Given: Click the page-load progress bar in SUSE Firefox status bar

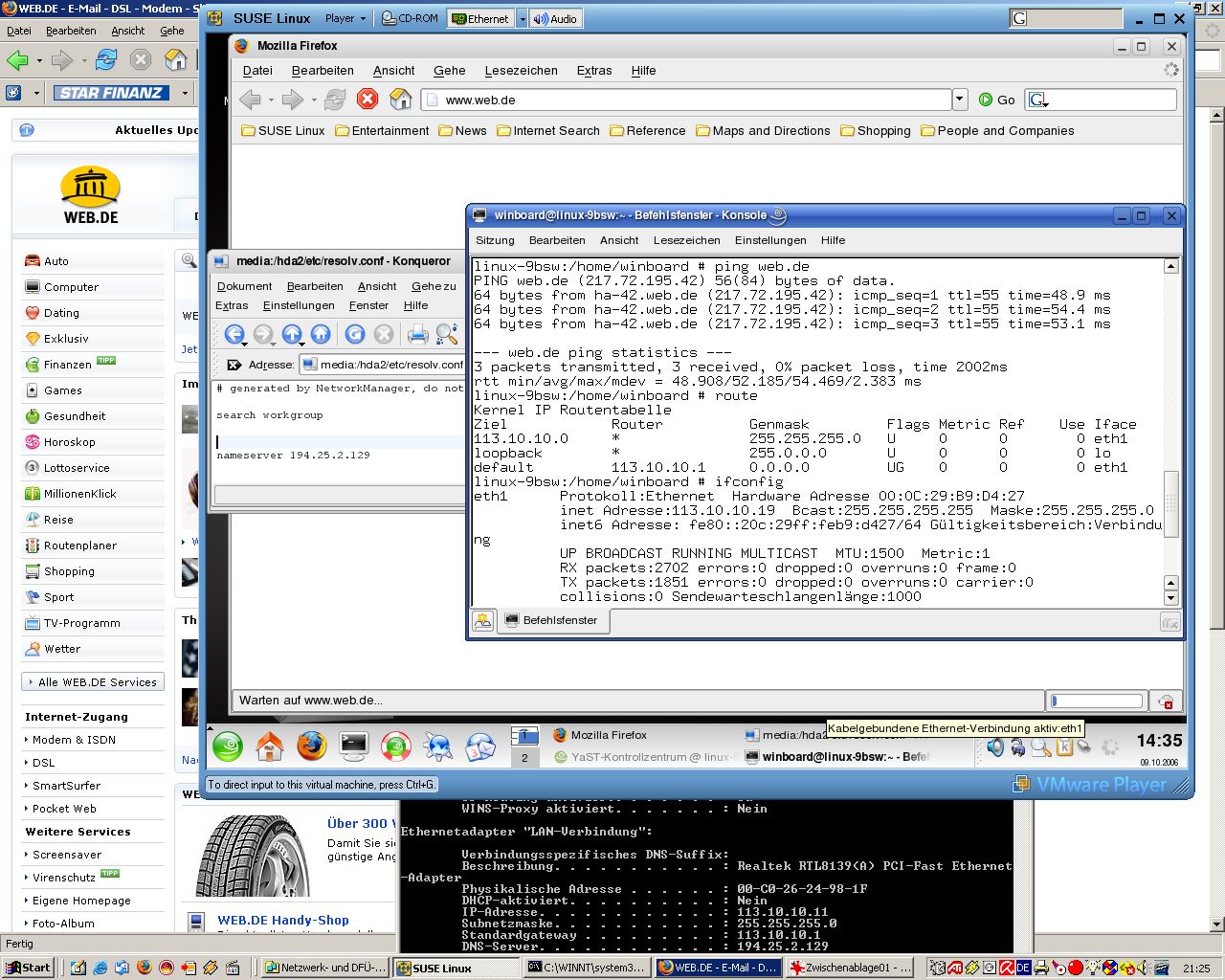Looking at the screenshot, I should pyautogui.click(x=1097, y=701).
